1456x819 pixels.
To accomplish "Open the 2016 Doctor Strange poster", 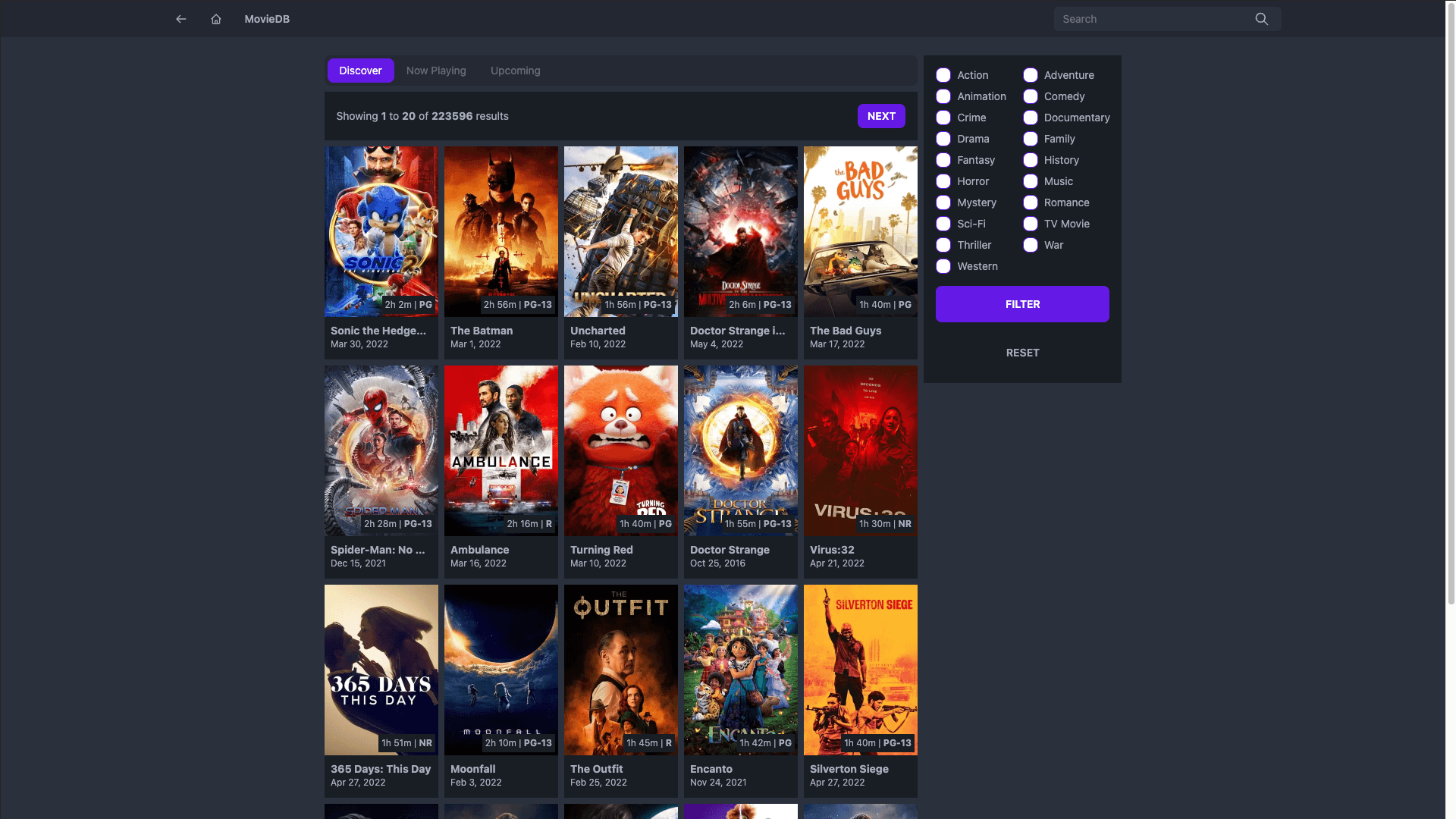I will 741,450.
